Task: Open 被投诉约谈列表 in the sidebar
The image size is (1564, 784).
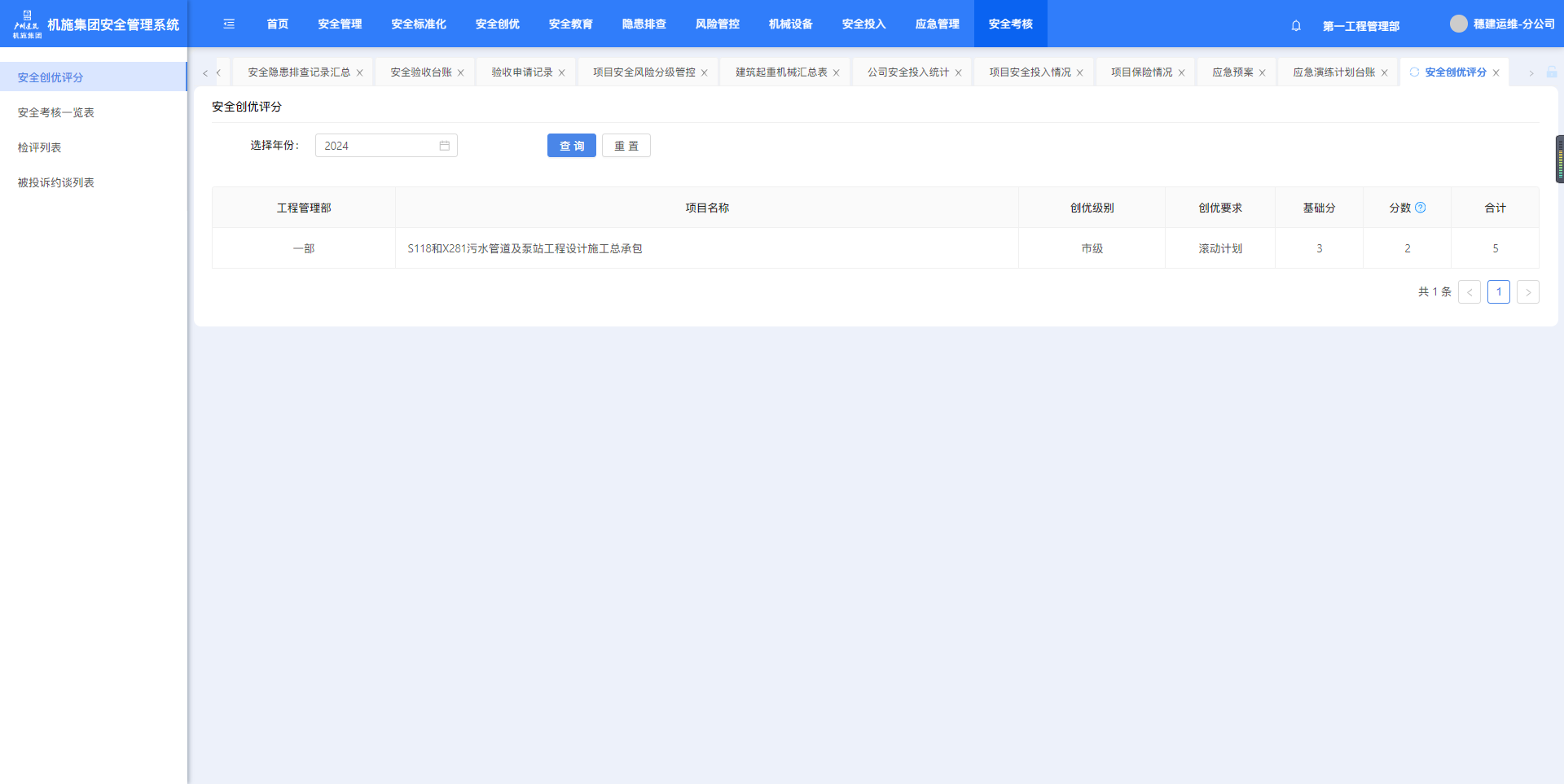Action: click(56, 182)
